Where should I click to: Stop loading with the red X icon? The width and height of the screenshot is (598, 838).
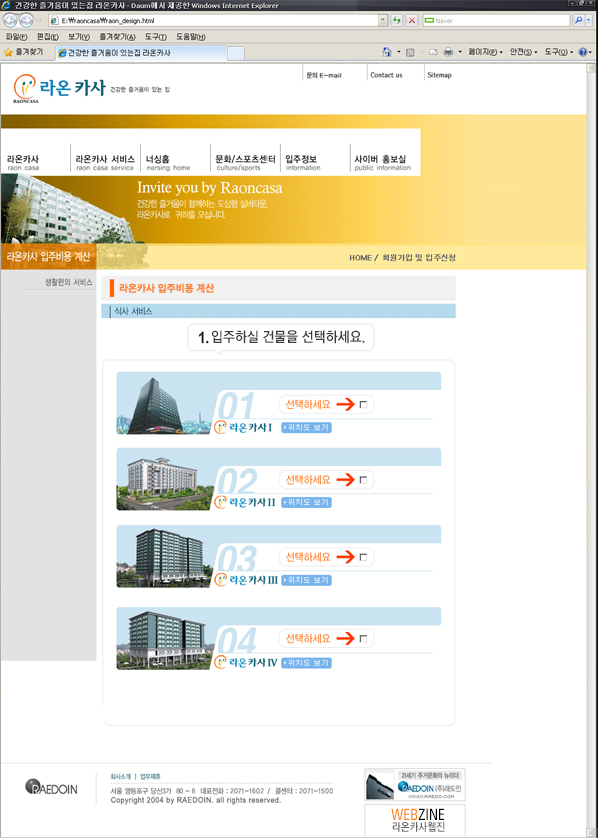(x=411, y=20)
